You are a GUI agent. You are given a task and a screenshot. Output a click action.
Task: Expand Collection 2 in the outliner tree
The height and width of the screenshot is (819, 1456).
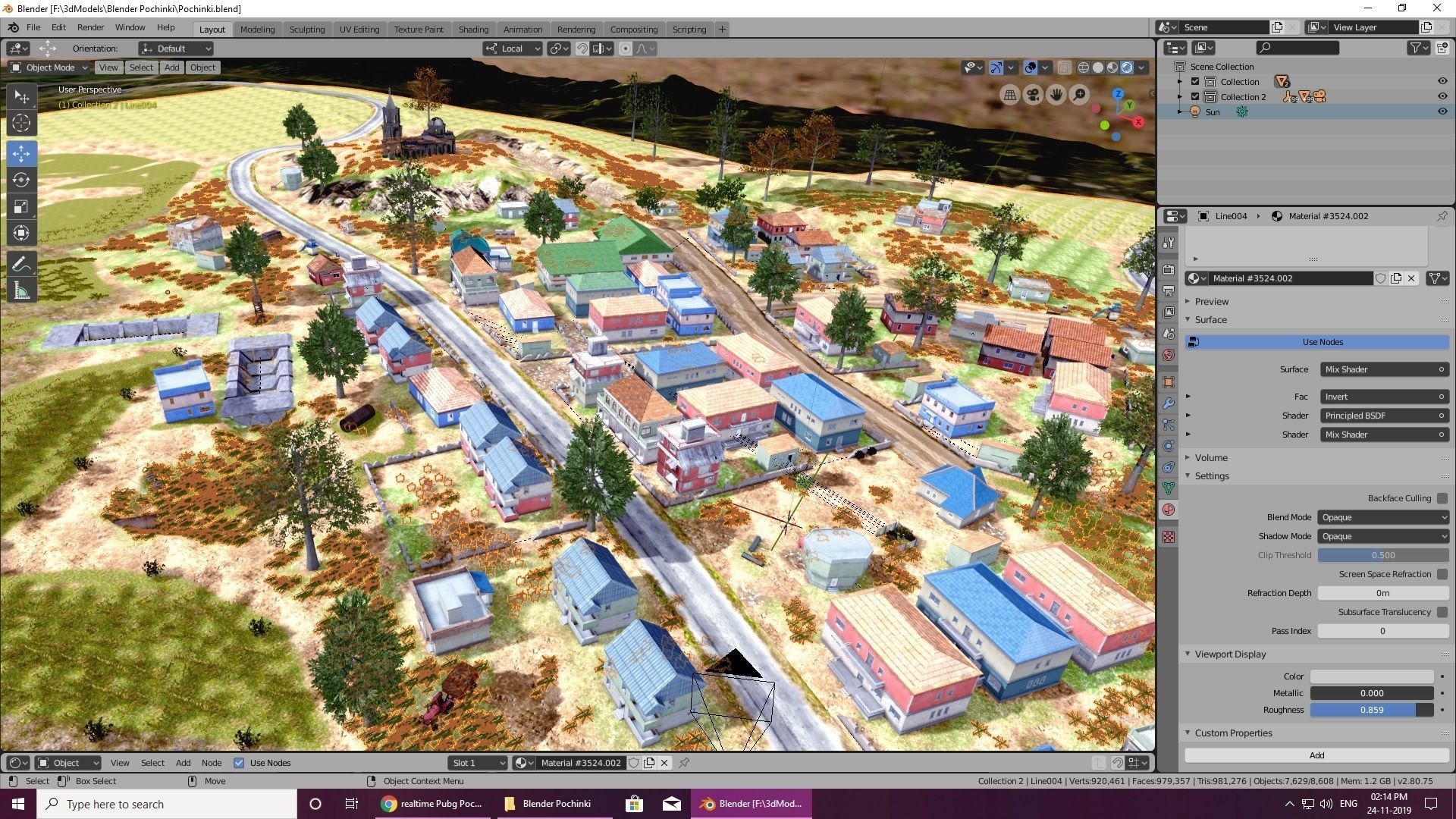(1180, 97)
